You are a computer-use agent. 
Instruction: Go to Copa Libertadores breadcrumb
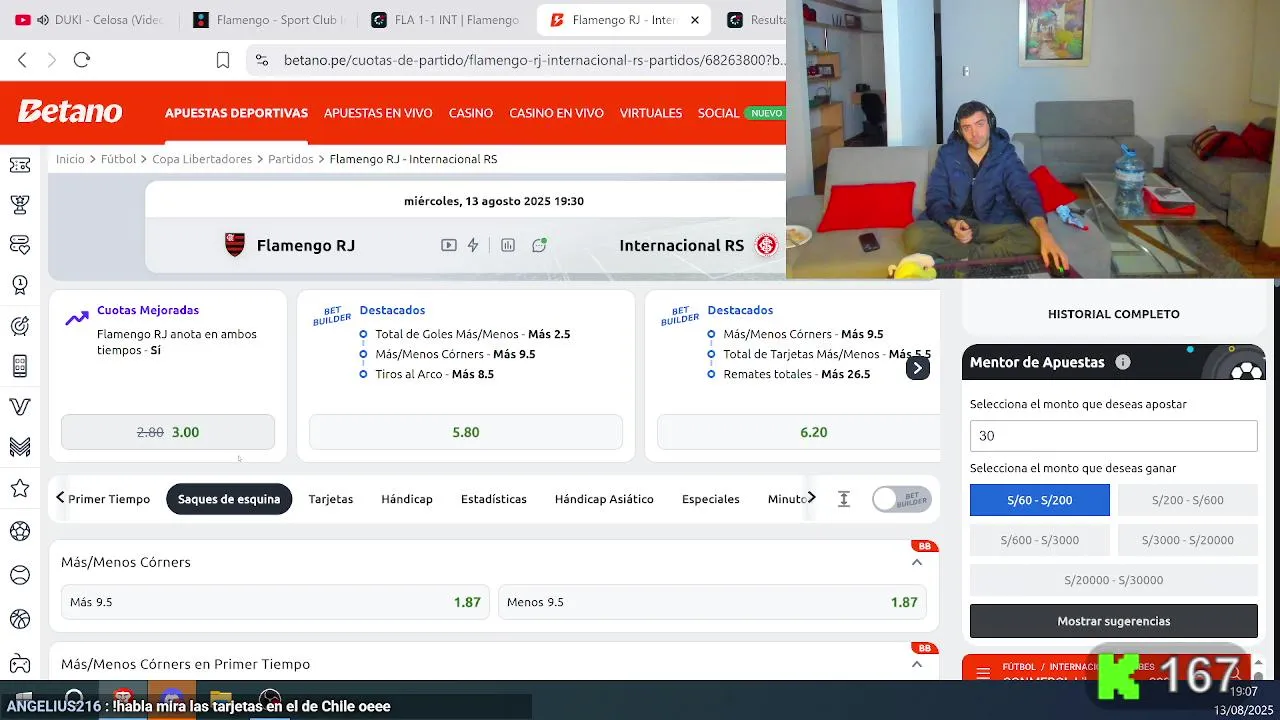click(202, 159)
